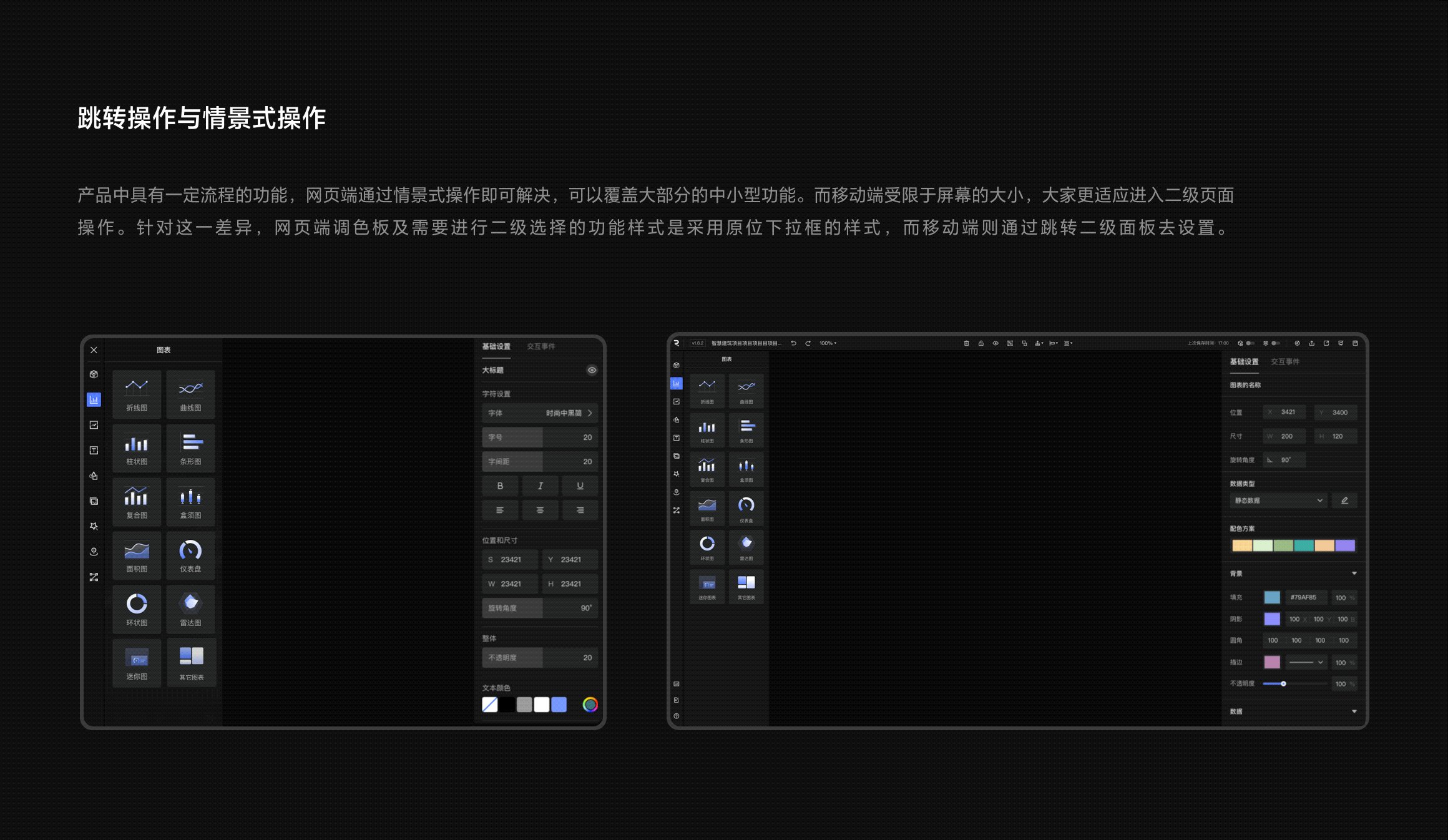
Task: Select 曲线图 chart in tablet mockup
Action: pyautogui.click(x=190, y=394)
